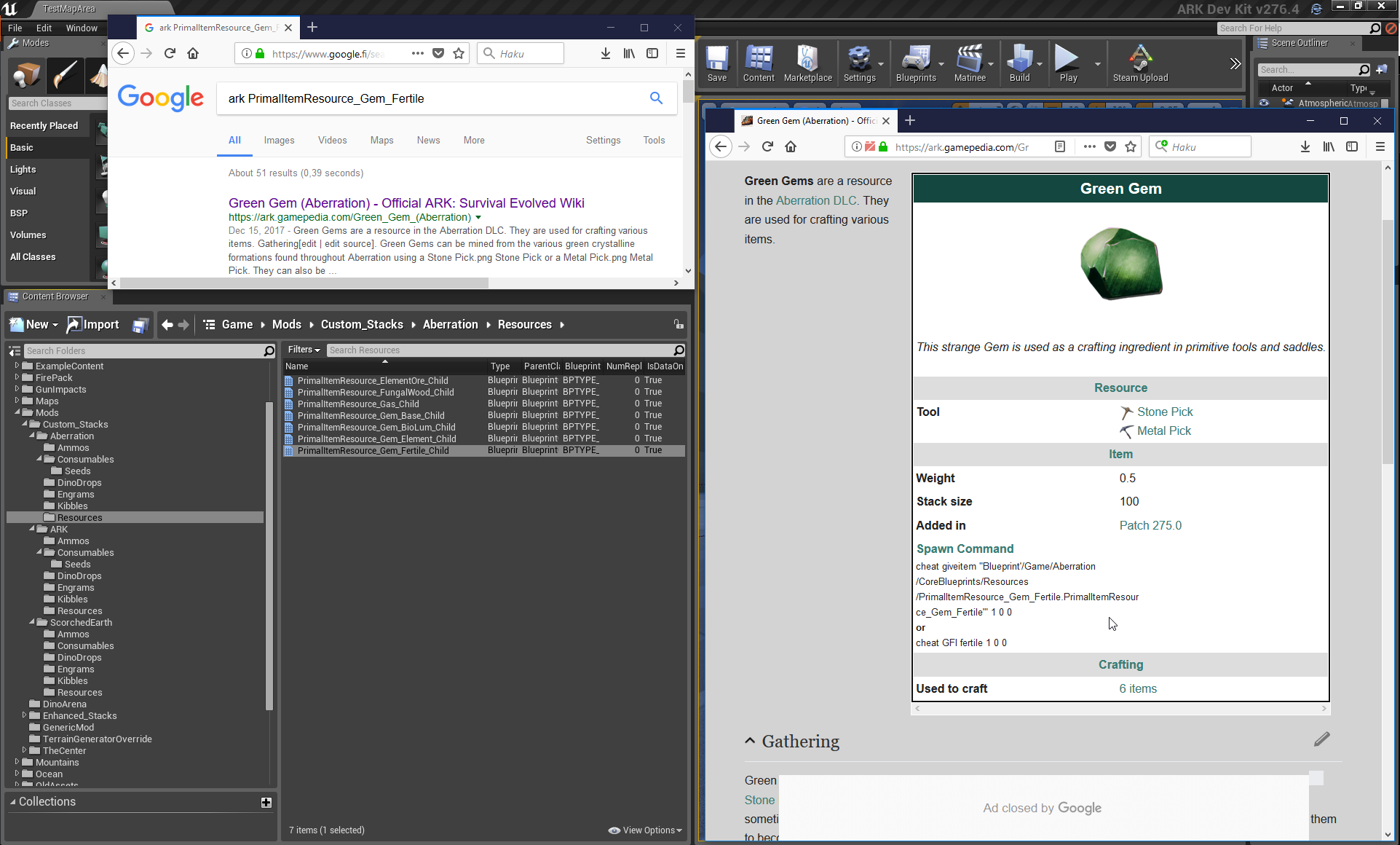Image resolution: width=1400 pixels, height=845 pixels.
Task: Click the Steam Upload icon
Action: point(1139,63)
